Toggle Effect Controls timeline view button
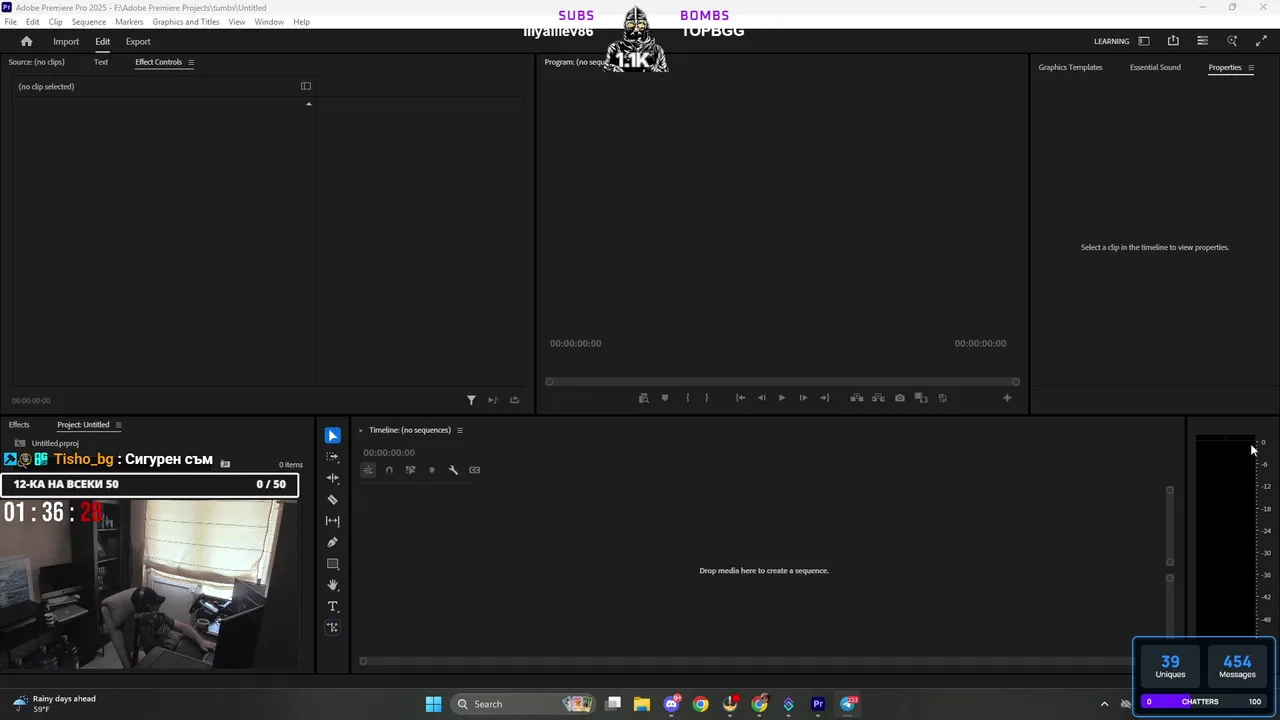The width and height of the screenshot is (1280, 720). tap(306, 86)
